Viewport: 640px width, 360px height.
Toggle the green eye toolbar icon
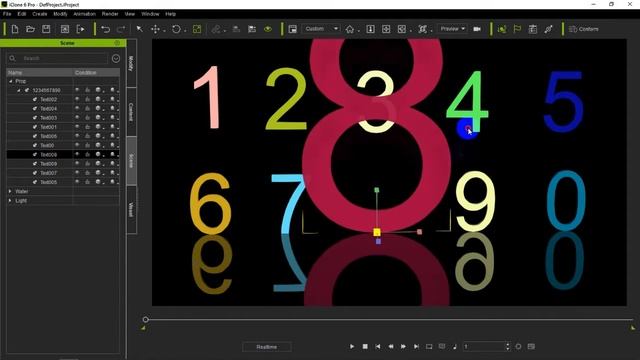coord(268,29)
